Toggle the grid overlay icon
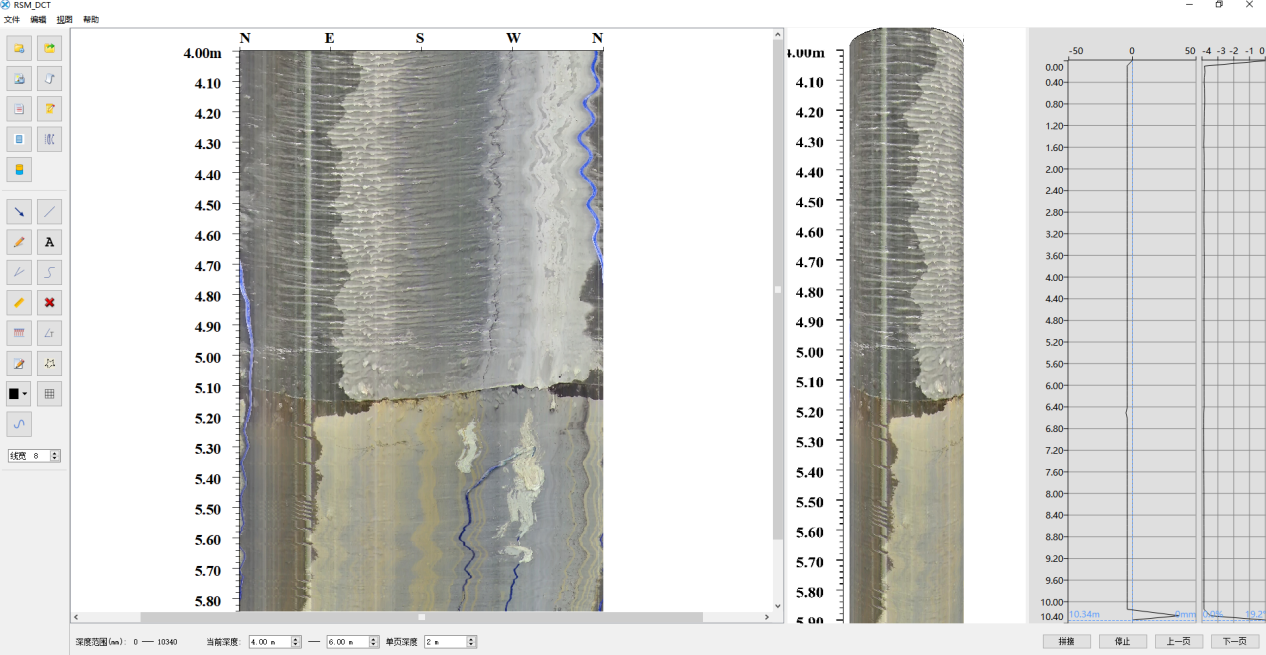 click(49, 394)
